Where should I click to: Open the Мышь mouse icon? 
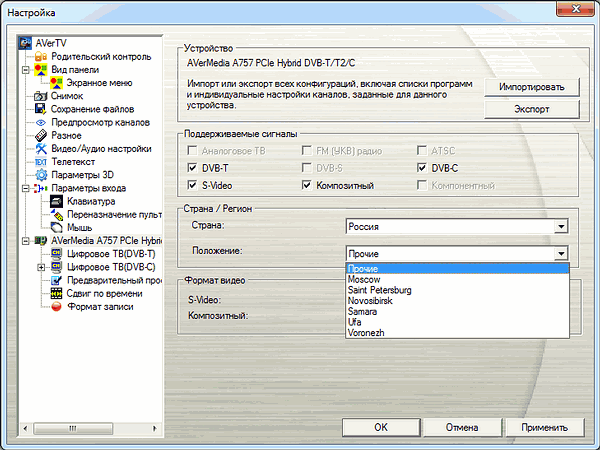point(56,228)
